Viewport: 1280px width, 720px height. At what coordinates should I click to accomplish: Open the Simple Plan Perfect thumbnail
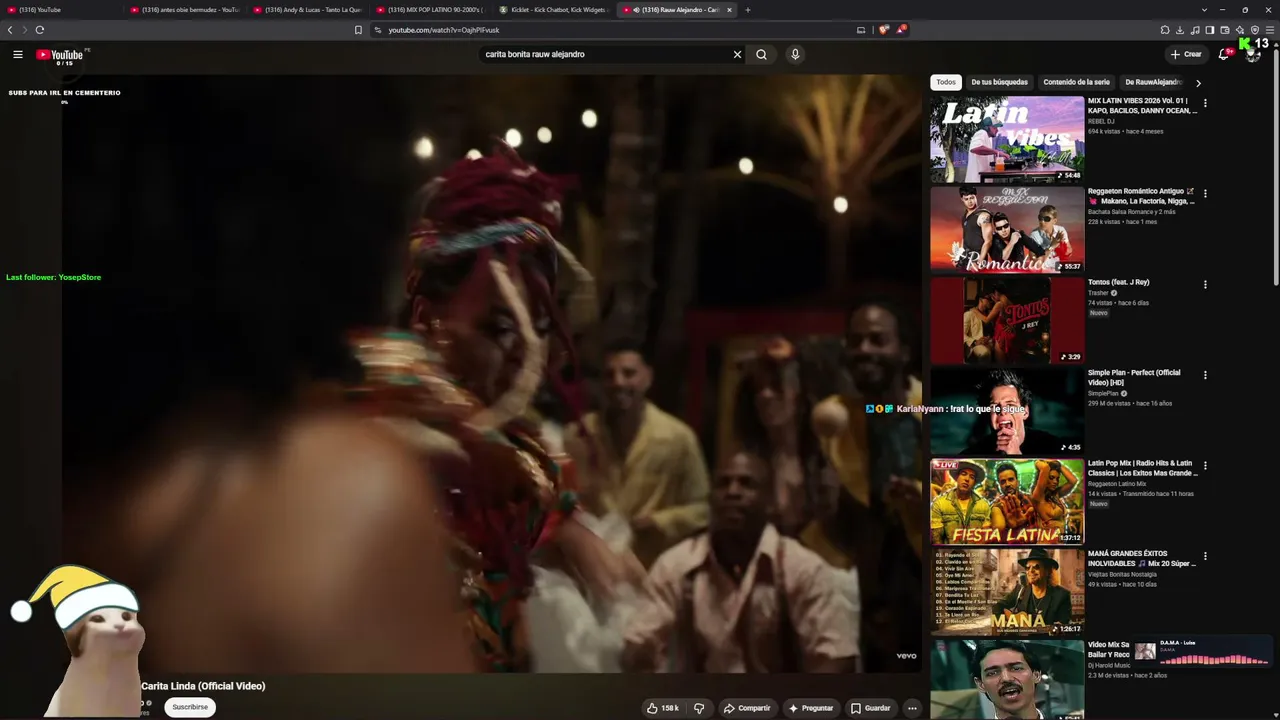point(1007,411)
